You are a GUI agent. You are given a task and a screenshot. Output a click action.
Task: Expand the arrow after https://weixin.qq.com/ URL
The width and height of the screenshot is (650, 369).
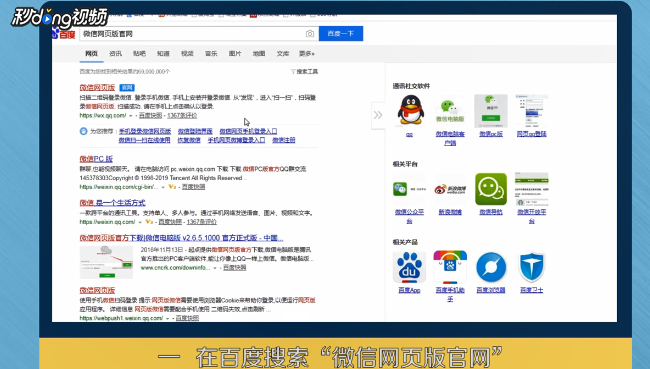[x=140, y=222]
